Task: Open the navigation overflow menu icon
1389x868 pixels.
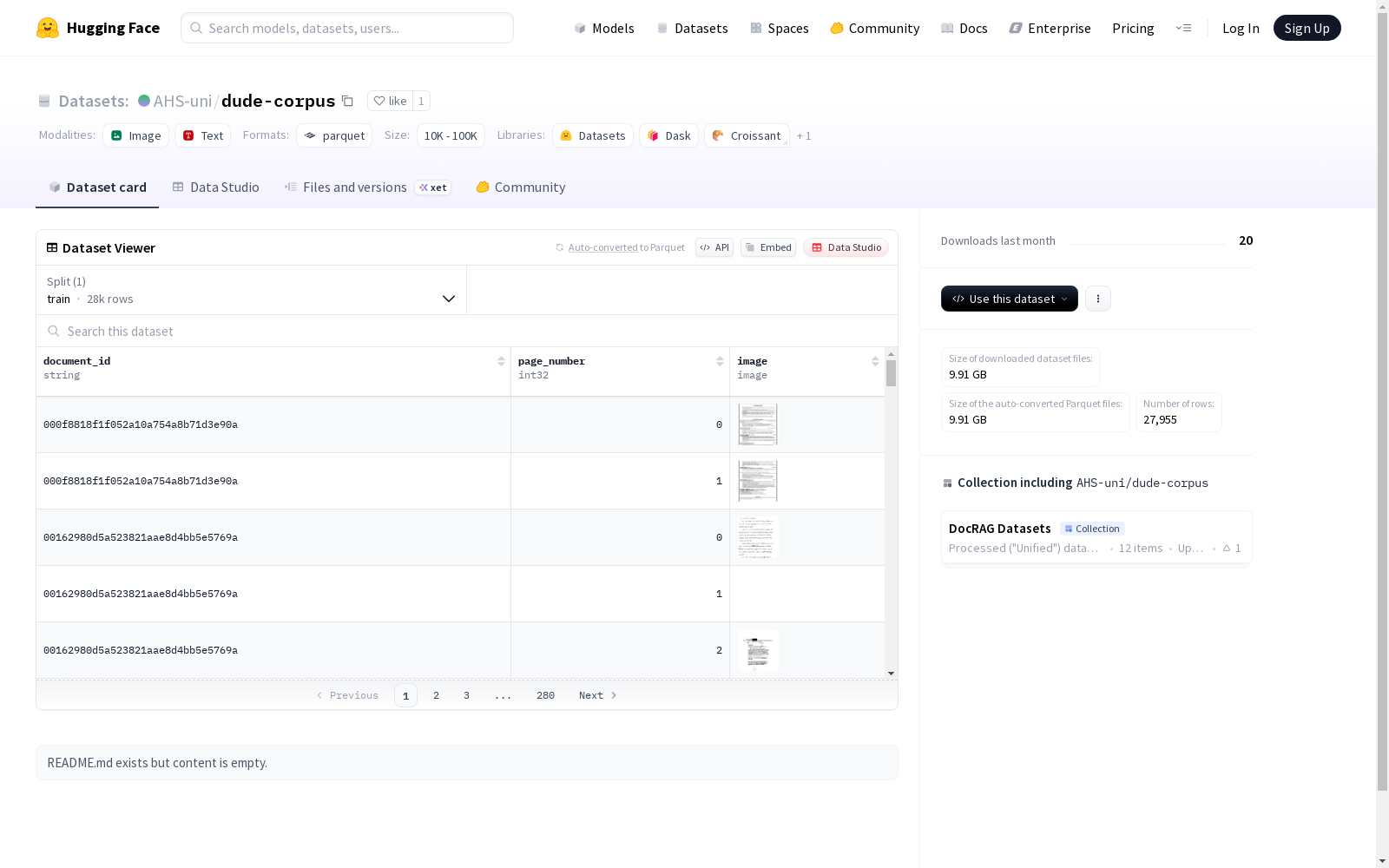Action: point(1183,28)
